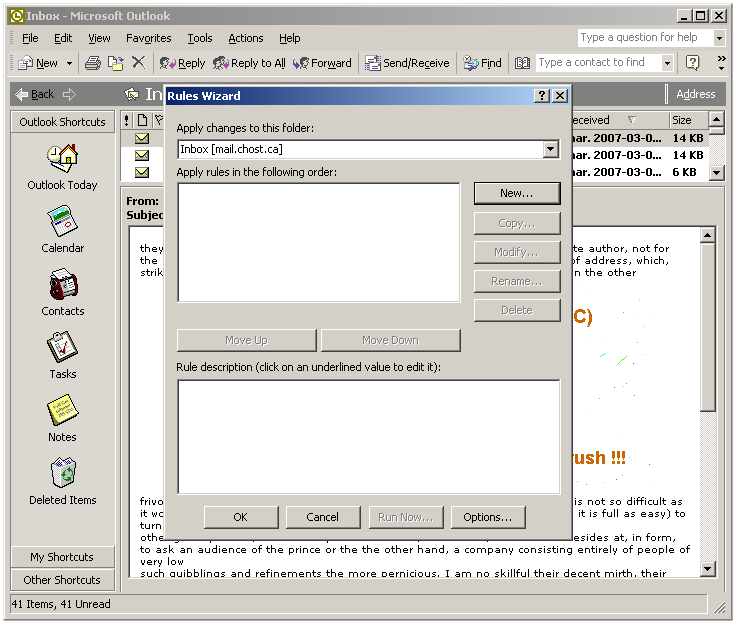This screenshot has width=737, height=626.
Task: Click the Icon column header
Action: pos(142,120)
